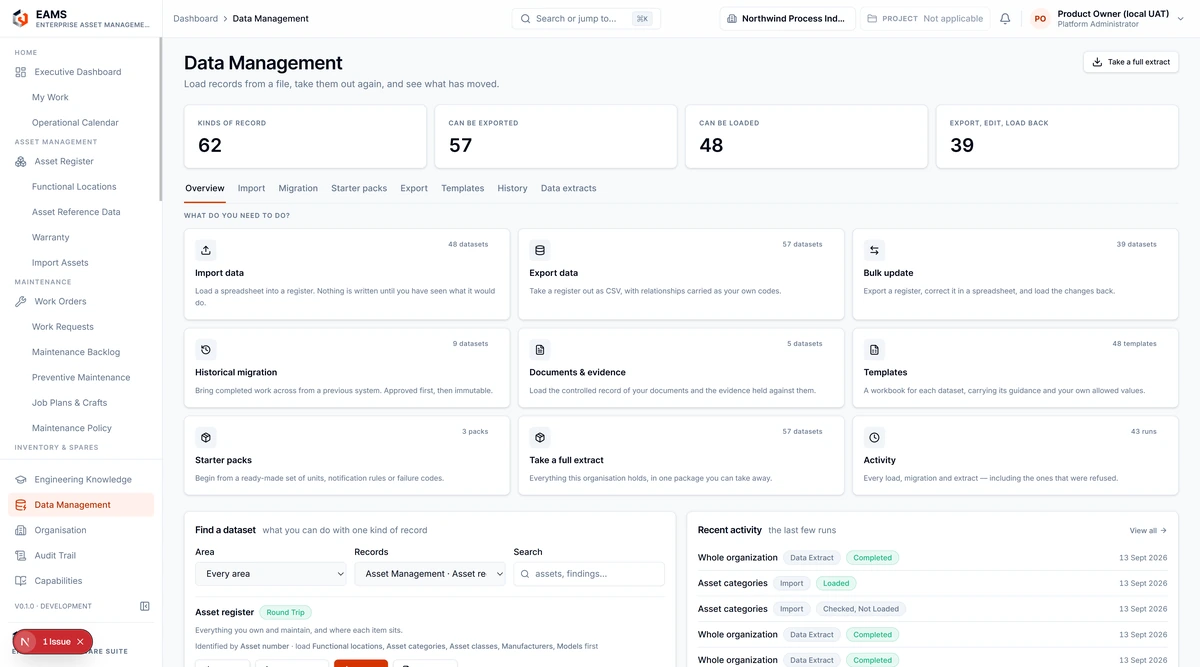The image size is (1200, 667).
Task: Click the Round Trip badge on Asset register
Action: click(285, 612)
